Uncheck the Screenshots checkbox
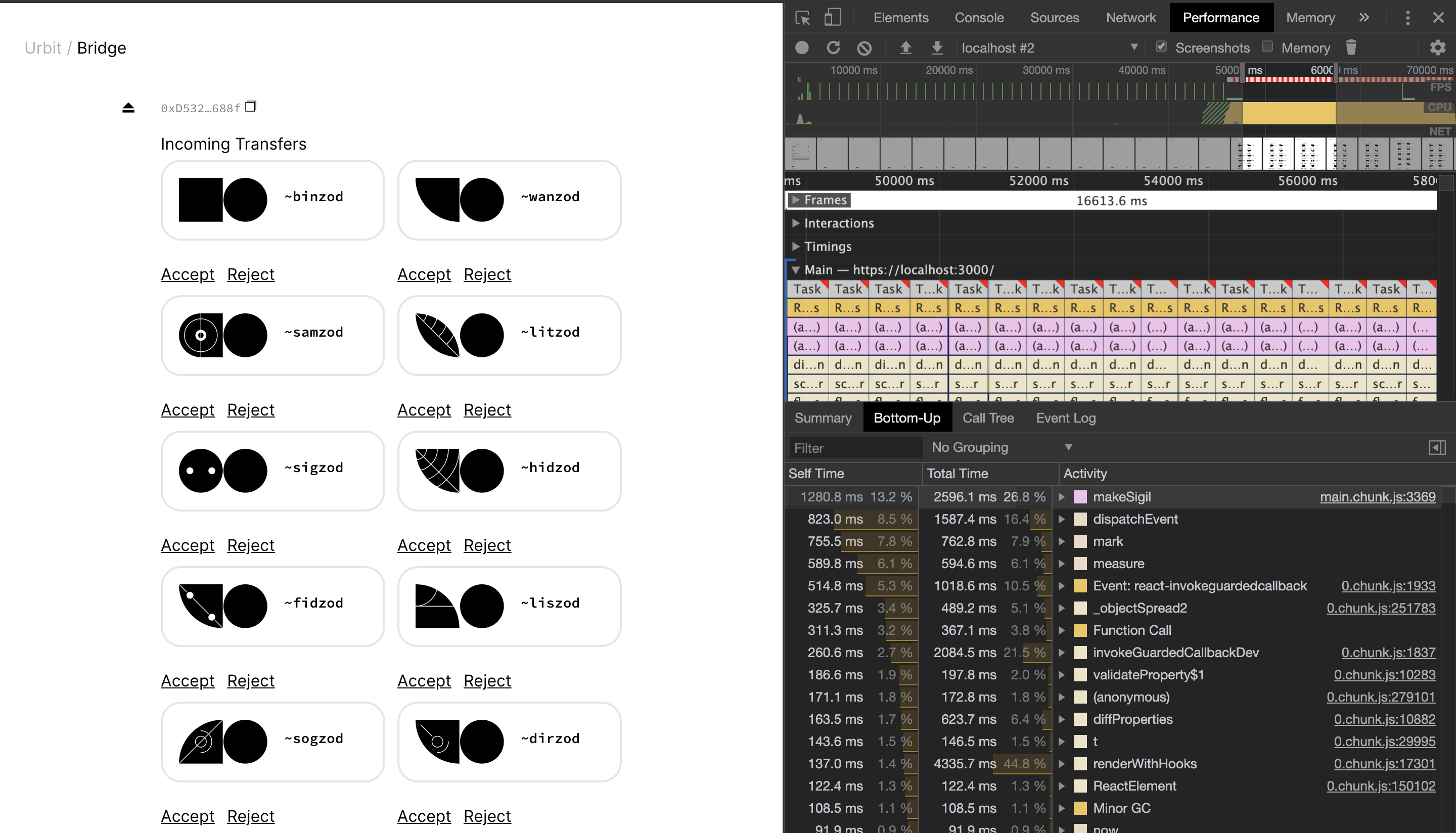The image size is (1456, 833). point(1161,47)
